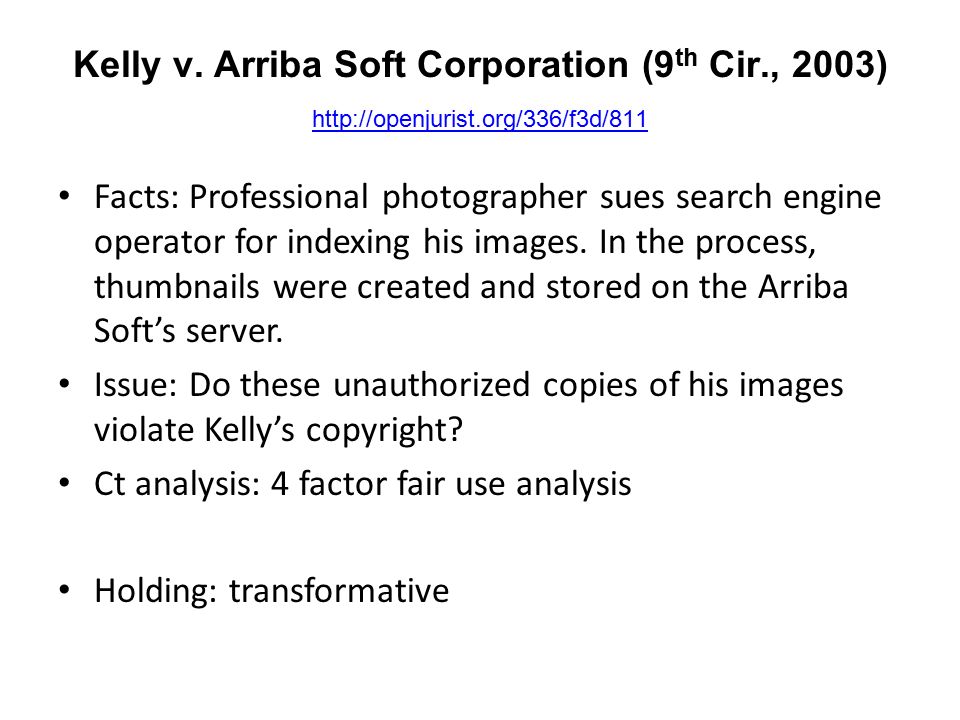The image size is (960, 720).
Task: Click the bullet marker before 'Ct analysis:'
Action: (64, 483)
